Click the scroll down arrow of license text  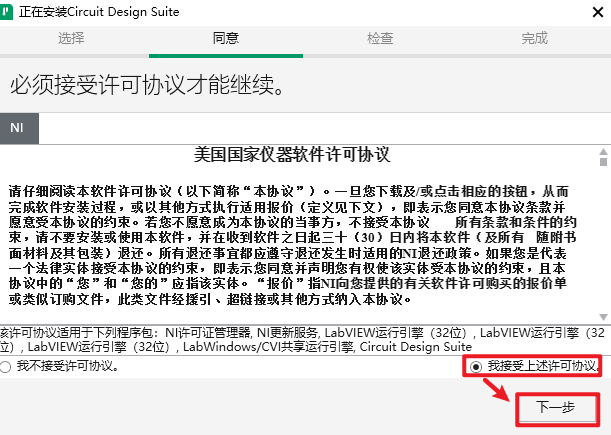click(603, 317)
